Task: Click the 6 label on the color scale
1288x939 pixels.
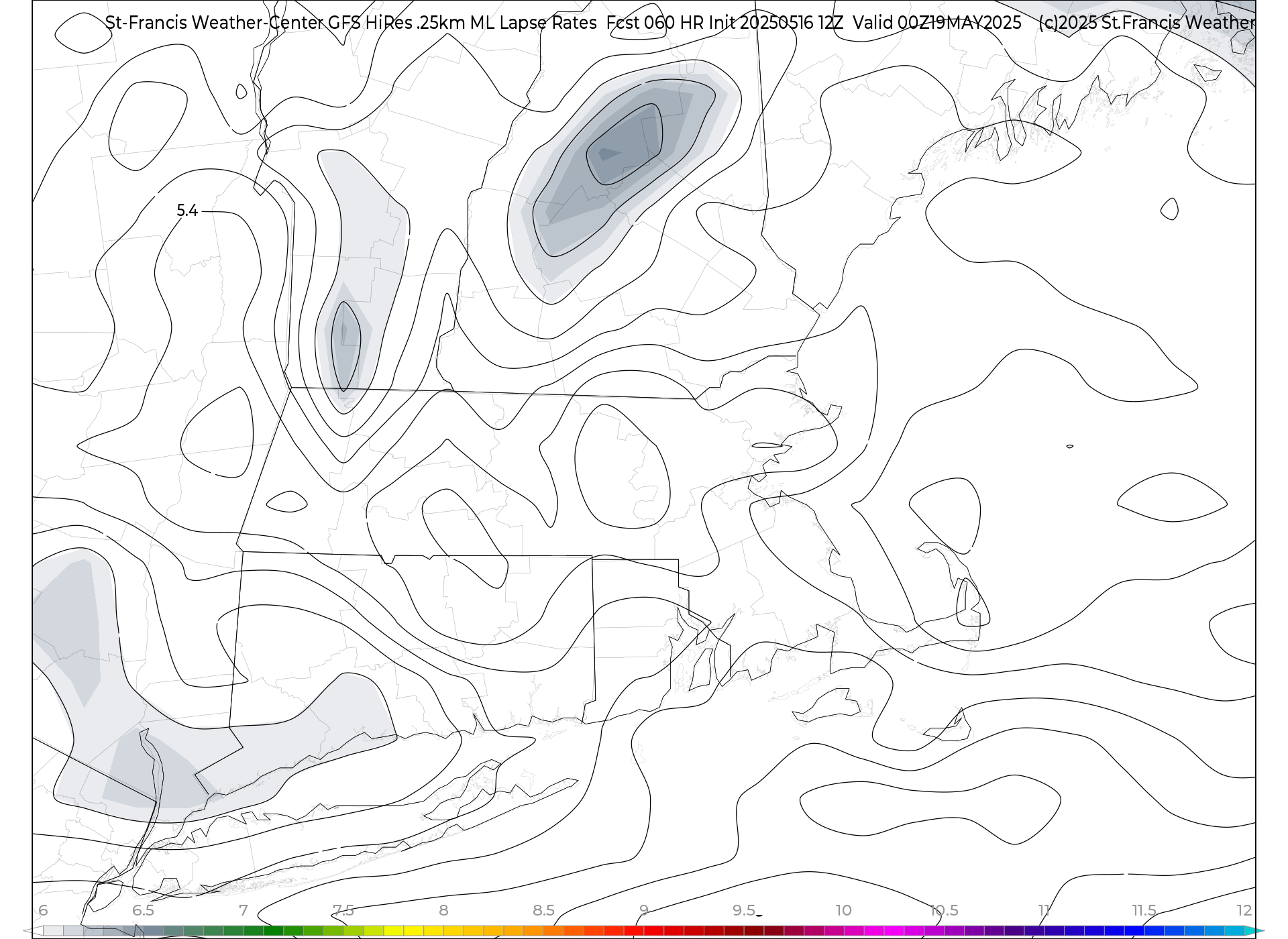Action: tap(43, 911)
